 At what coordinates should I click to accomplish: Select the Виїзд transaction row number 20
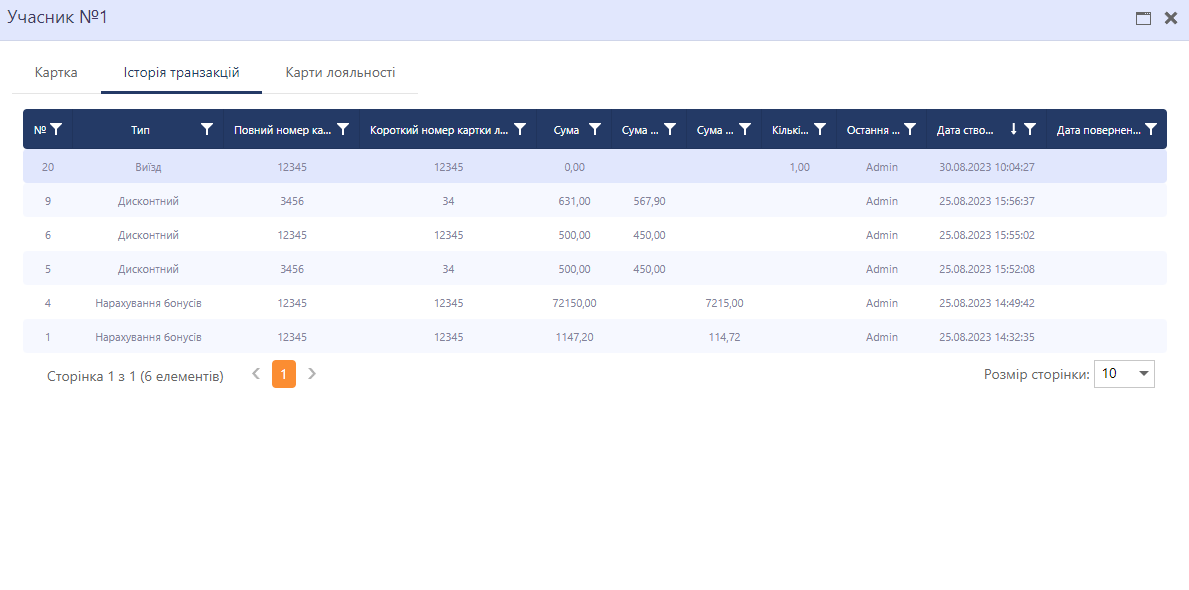coord(48,167)
